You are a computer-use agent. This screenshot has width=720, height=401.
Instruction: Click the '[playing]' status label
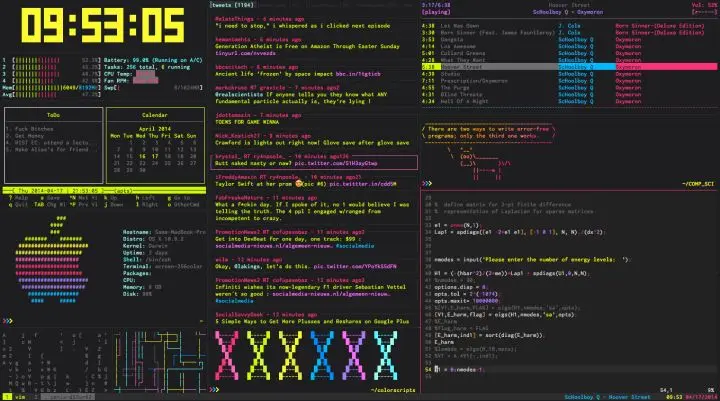(436, 12)
